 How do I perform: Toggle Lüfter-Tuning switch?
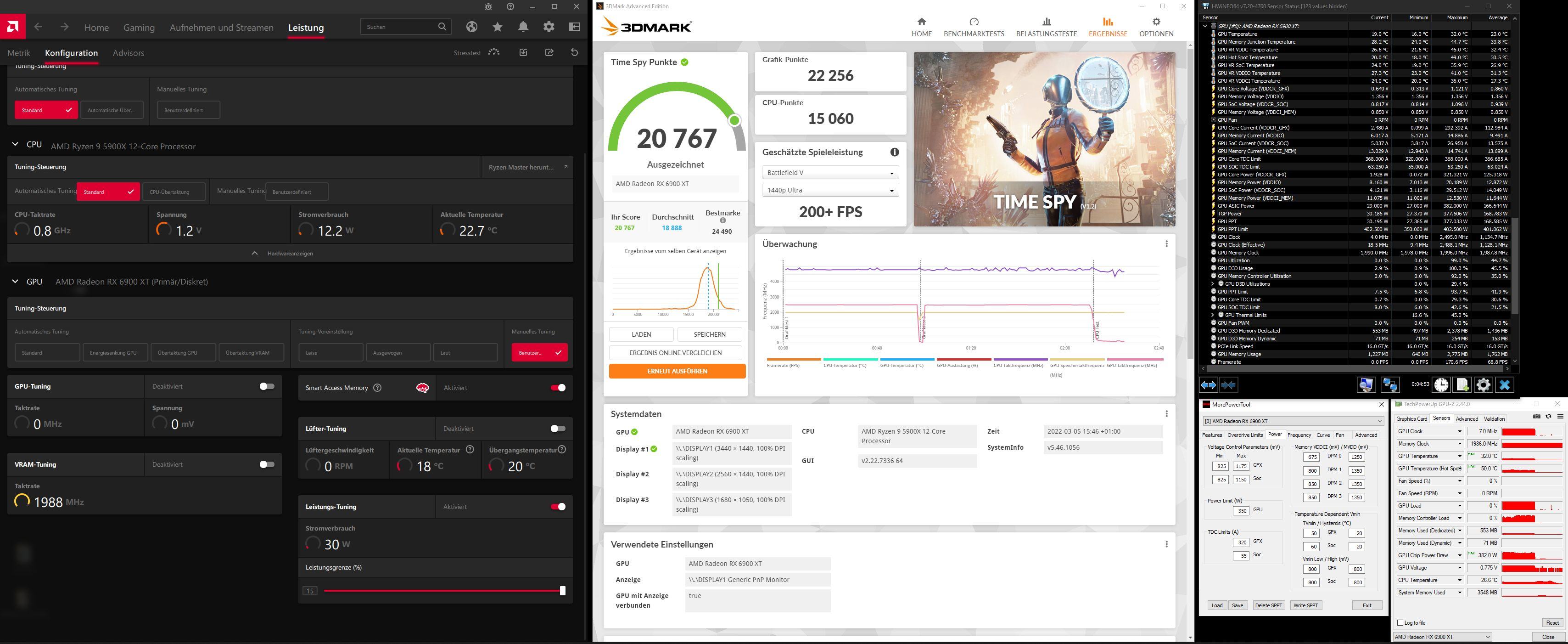pos(558,428)
